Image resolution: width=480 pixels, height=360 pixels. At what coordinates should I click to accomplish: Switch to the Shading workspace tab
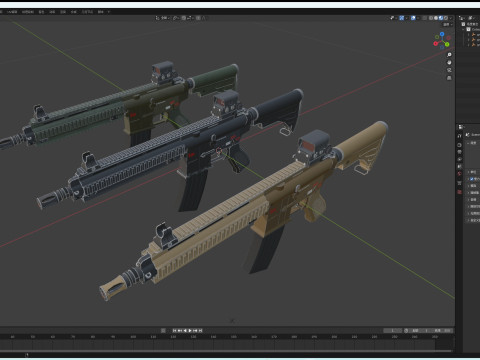(41, 12)
